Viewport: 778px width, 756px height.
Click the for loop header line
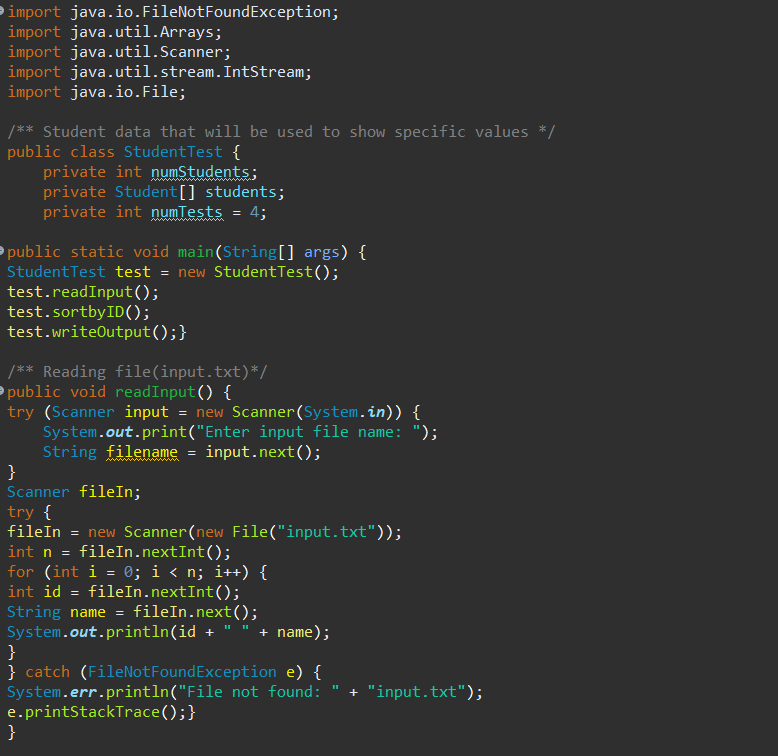137,572
